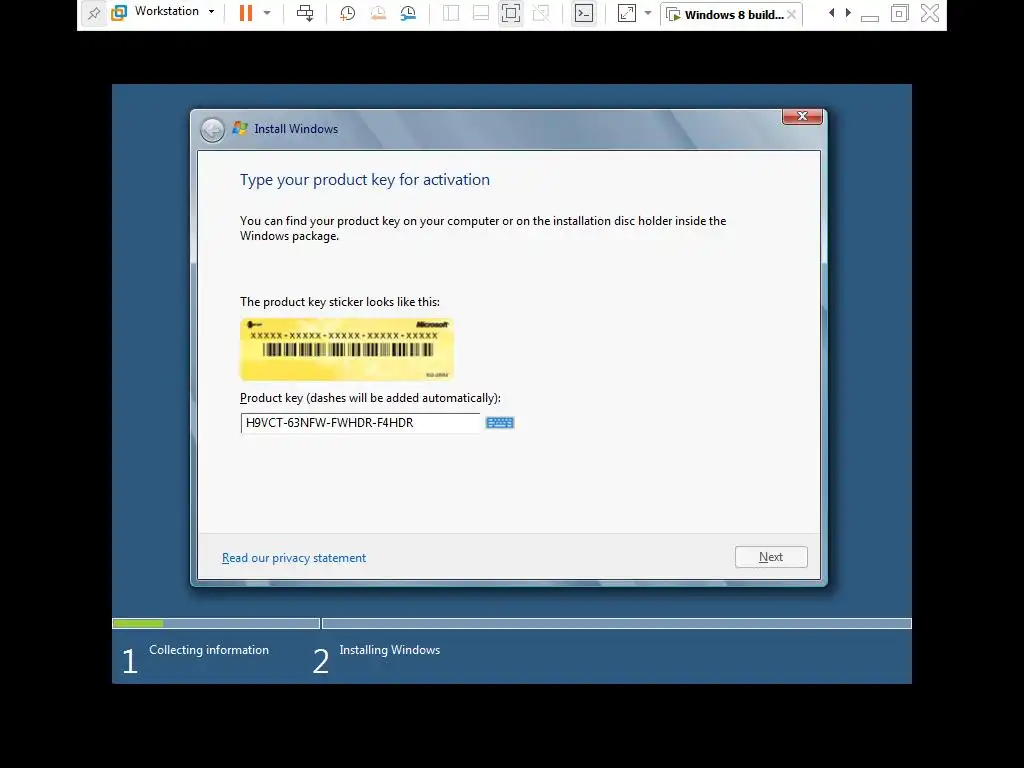Go to the next tab arrow
The height and width of the screenshot is (768, 1024).
pyautogui.click(x=848, y=12)
